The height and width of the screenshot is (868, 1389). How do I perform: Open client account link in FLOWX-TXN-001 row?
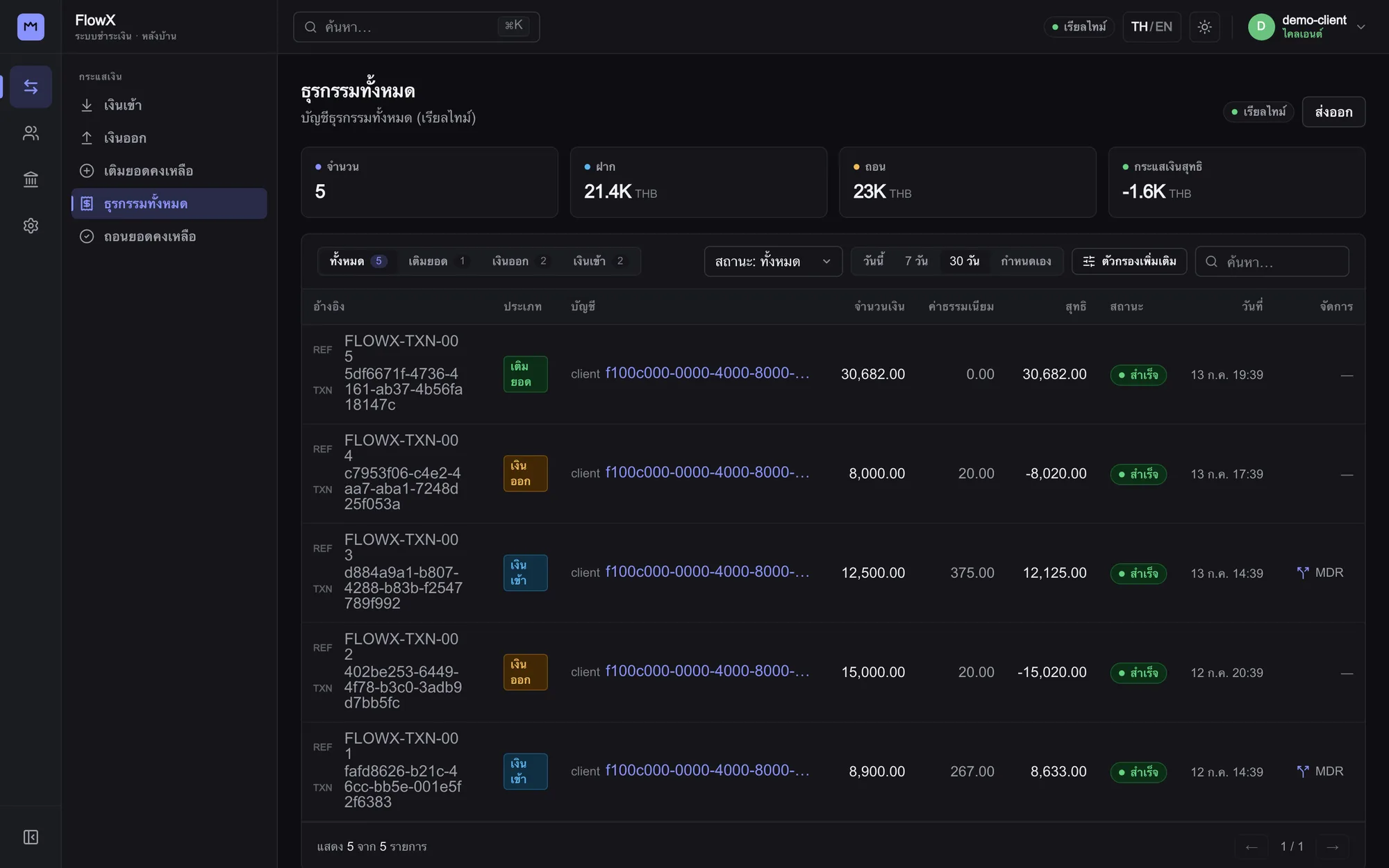point(707,771)
